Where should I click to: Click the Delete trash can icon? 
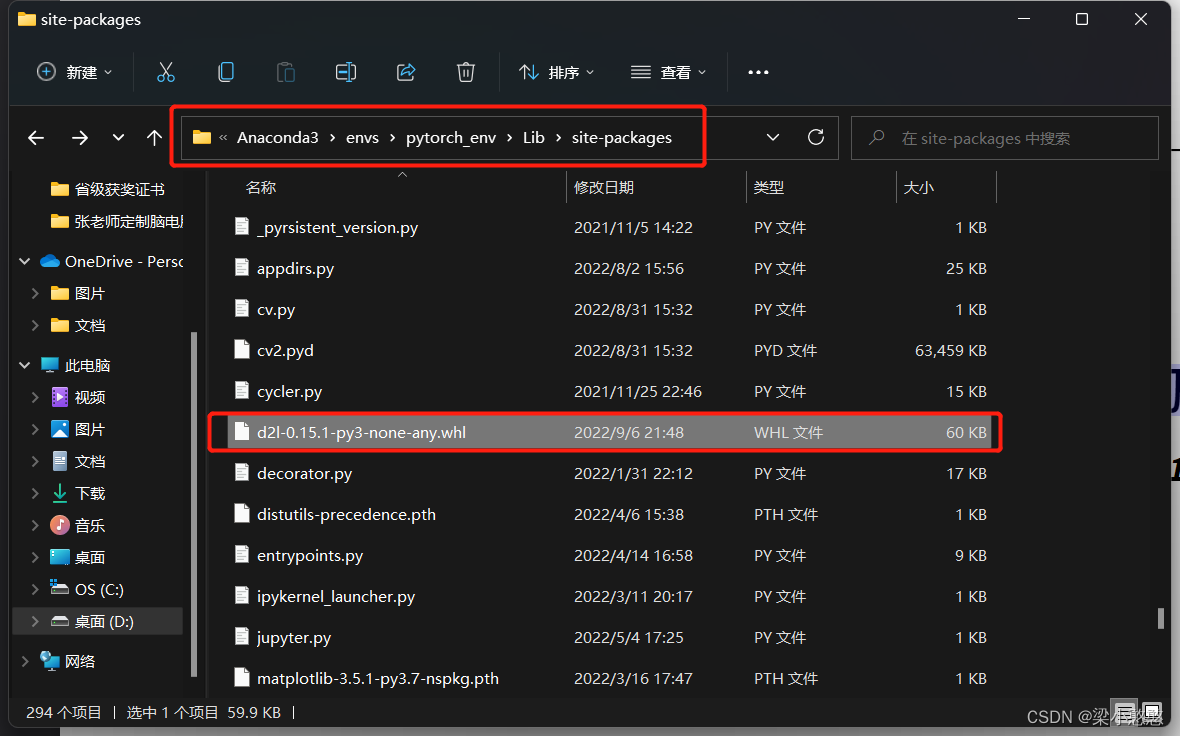click(x=466, y=72)
